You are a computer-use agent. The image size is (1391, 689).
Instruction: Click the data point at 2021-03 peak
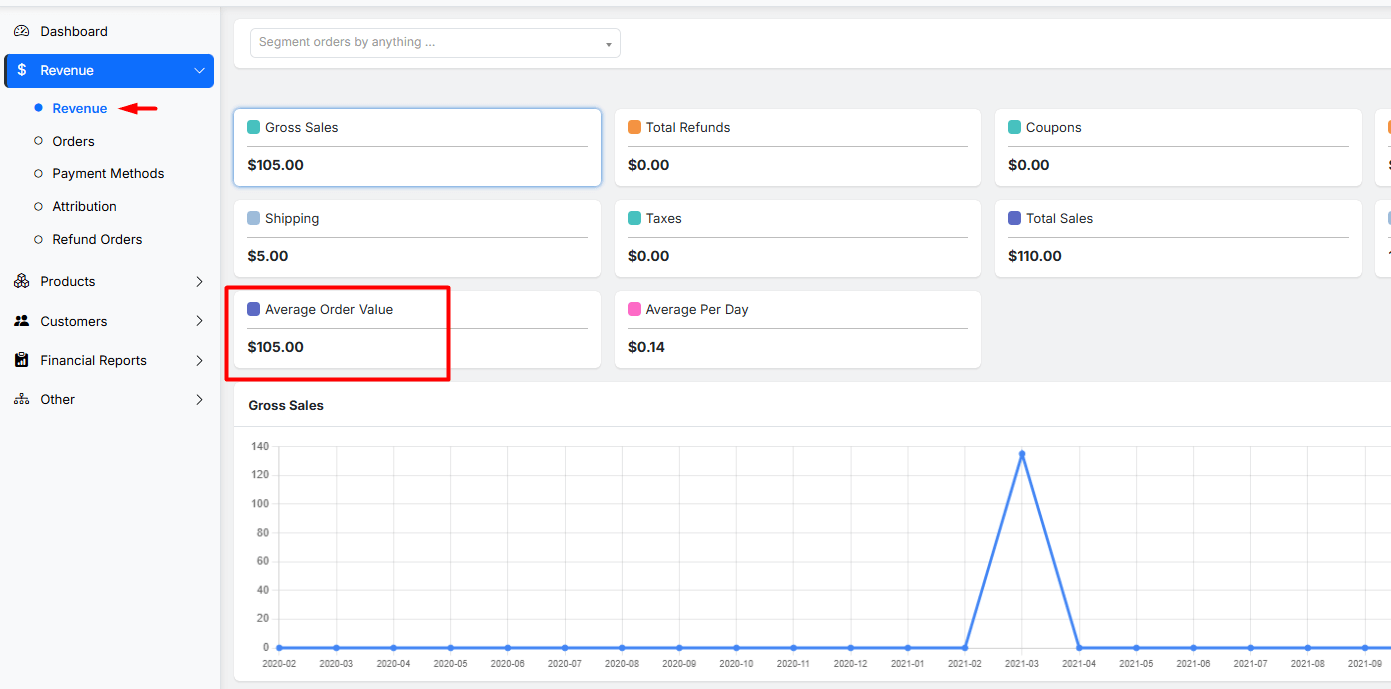coord(1022,454)
